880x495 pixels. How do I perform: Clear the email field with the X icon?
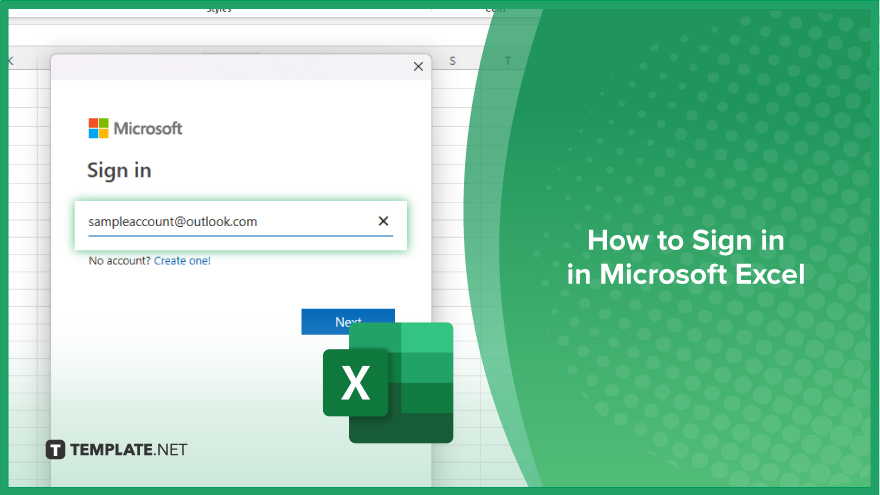pyautogui.click(x=383, y=221)
